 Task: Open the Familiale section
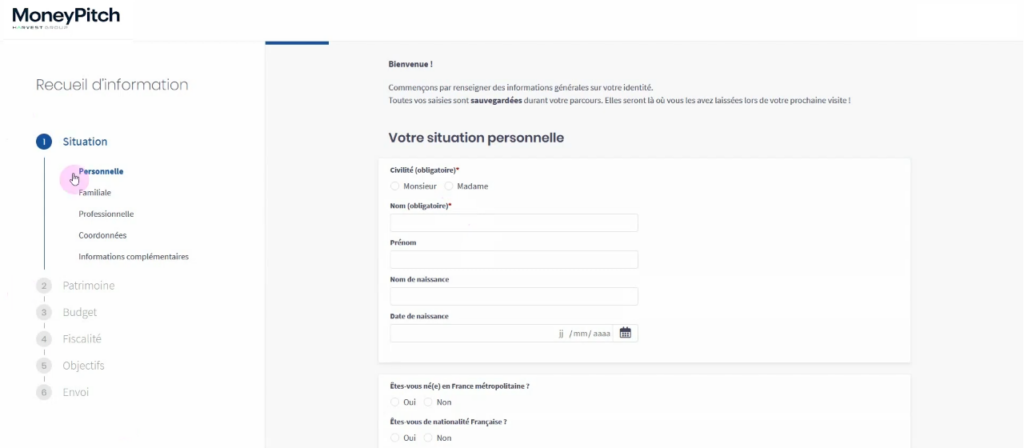95,192
